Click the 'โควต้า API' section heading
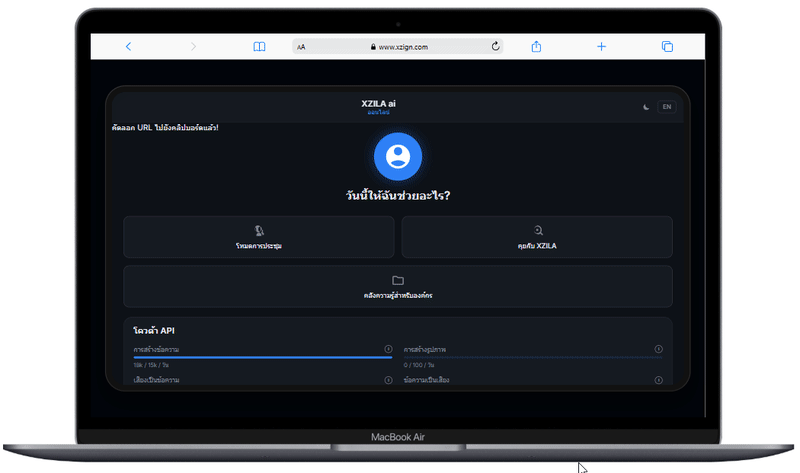This screenshot has height=473, width=800. 154,331
